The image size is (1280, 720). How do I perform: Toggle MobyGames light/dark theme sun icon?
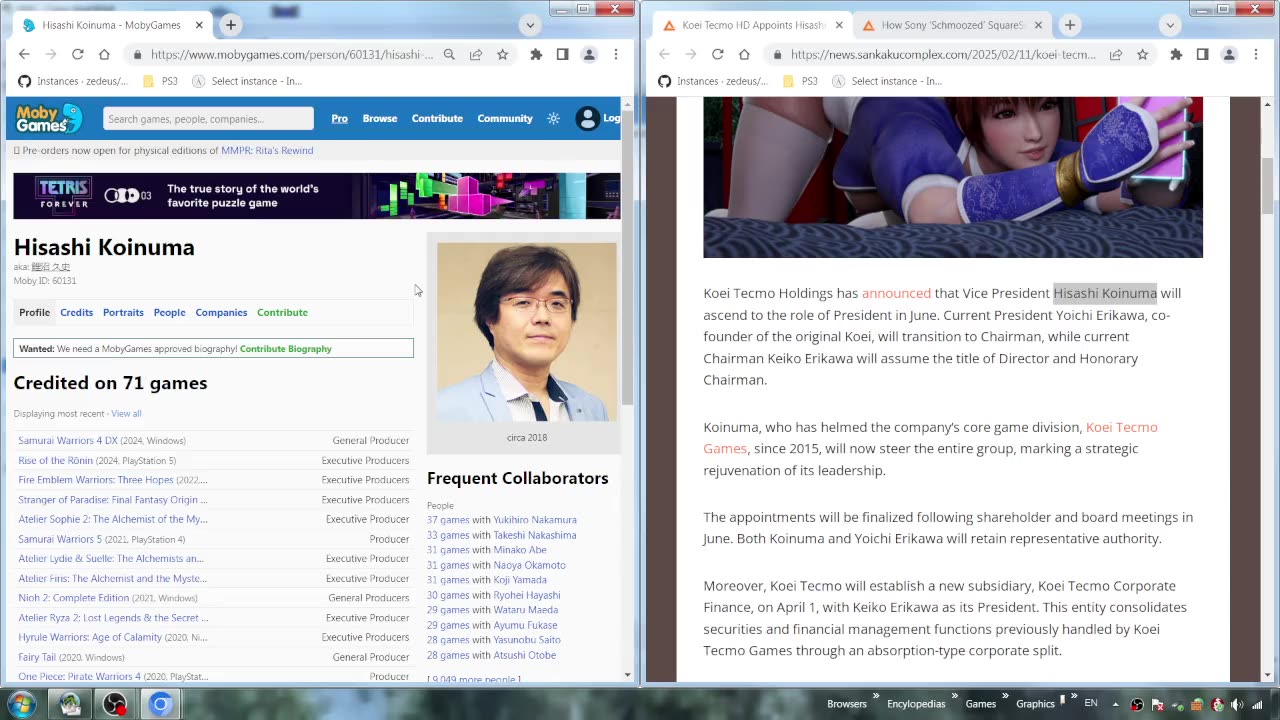[x=553, y=118]
